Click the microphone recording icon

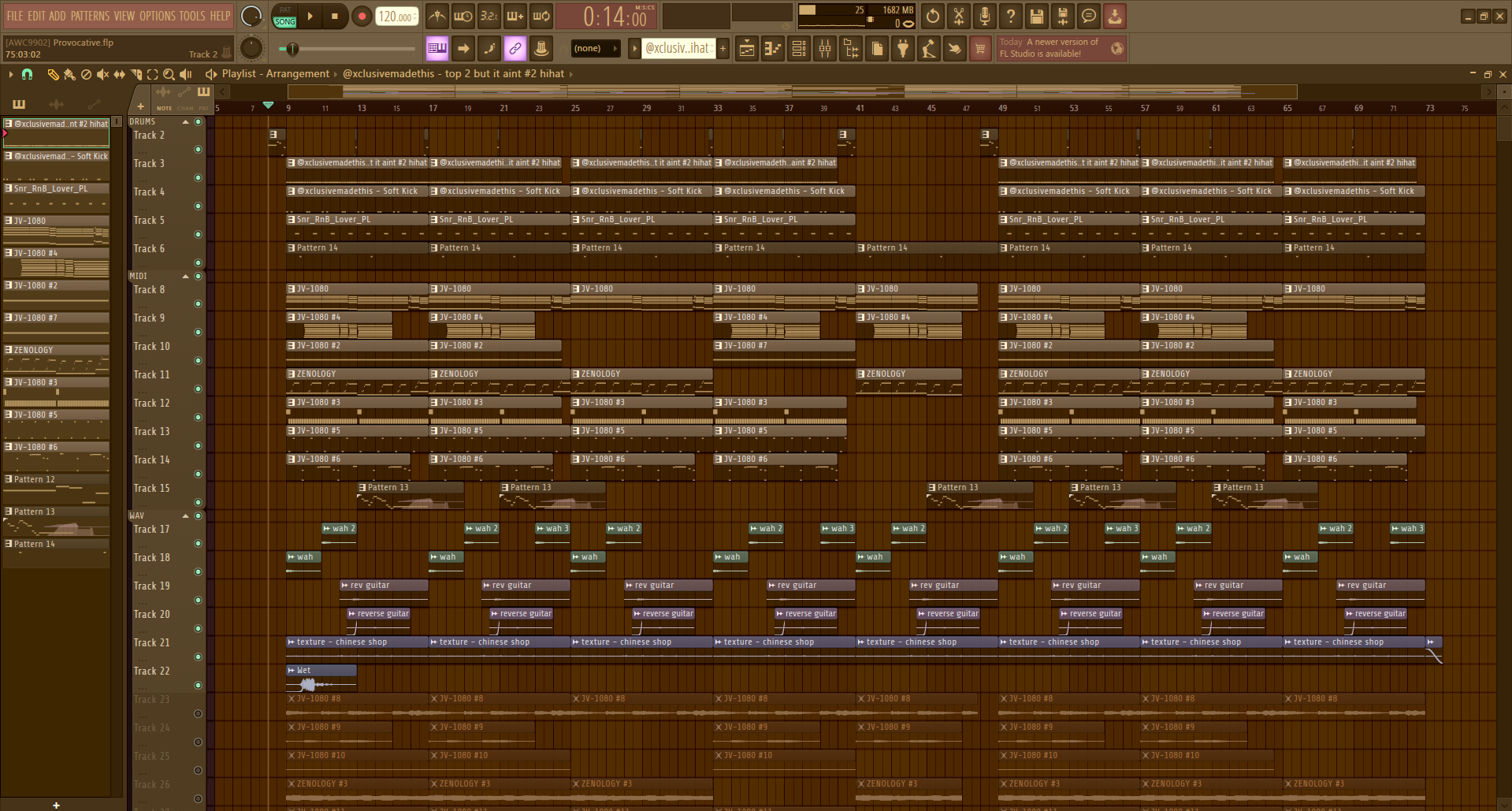(985, 16)
